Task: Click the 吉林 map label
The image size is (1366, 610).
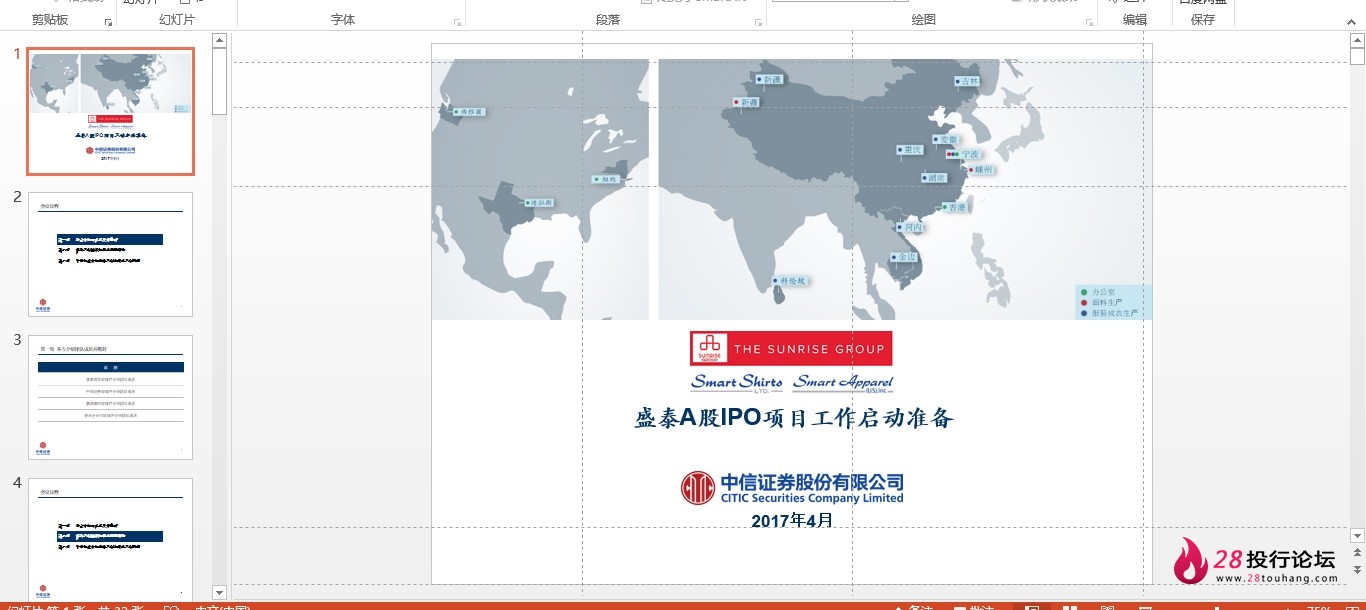Action: [967, 82]
